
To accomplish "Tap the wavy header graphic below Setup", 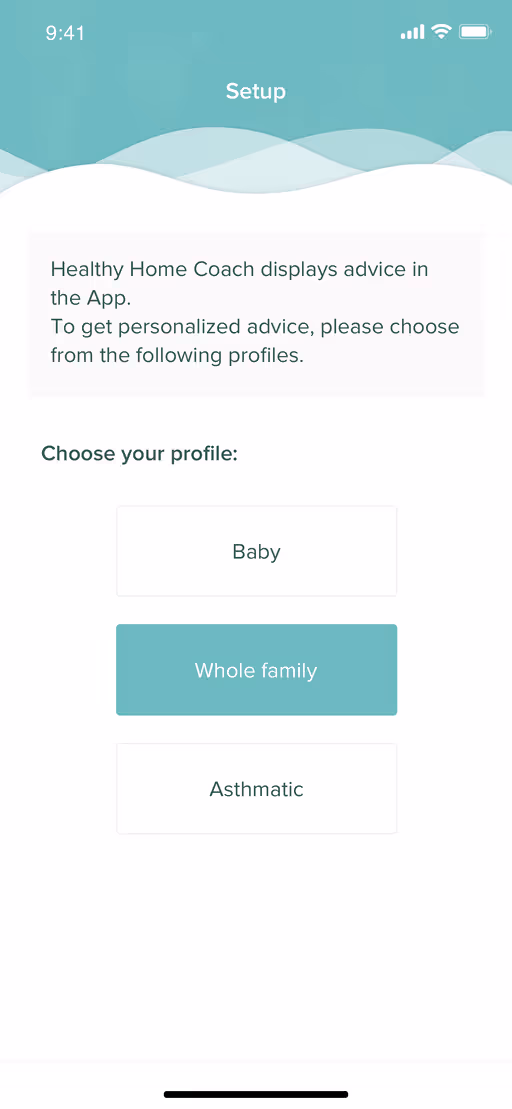I will pos(256,159).
